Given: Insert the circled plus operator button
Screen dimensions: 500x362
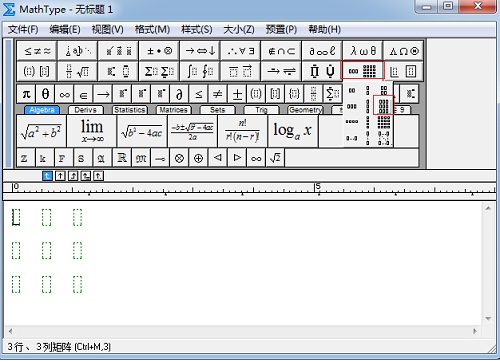Looking at the screenshot, I should click(x=199, y=158).
